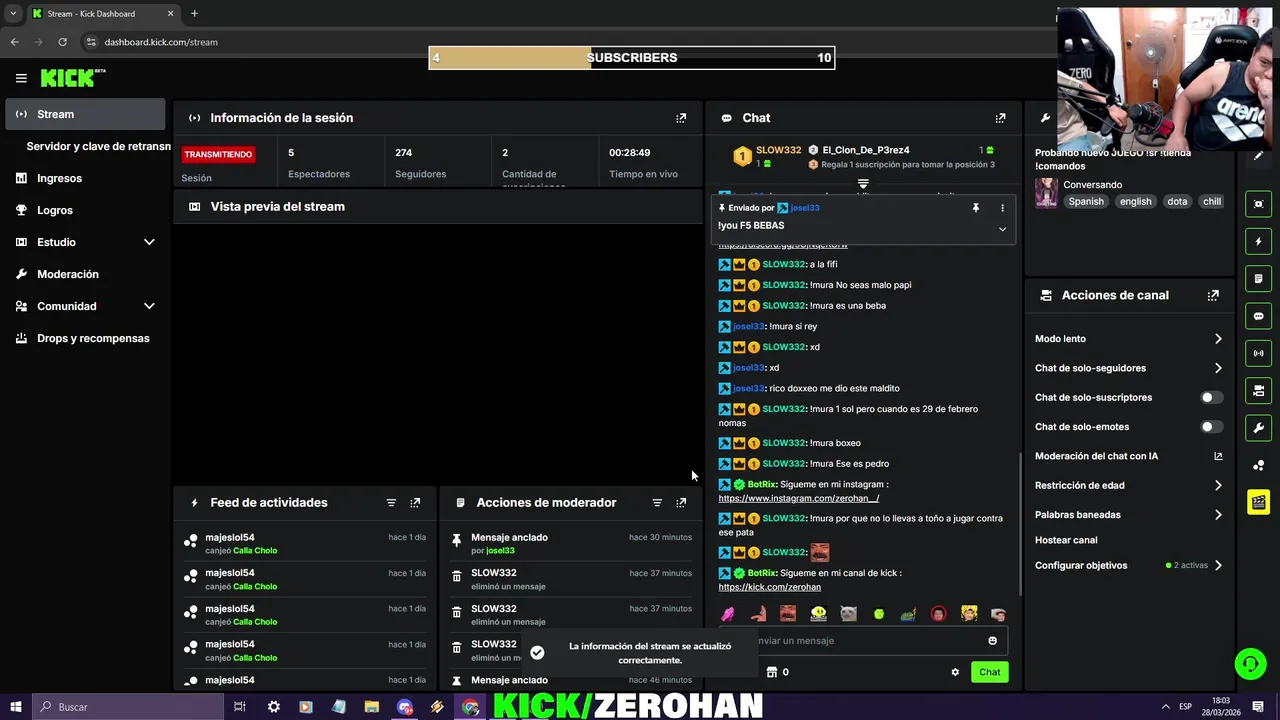The width and height of the screenshot is (1280, 720).
Task: Reload the page in browser
Action: 62,42
